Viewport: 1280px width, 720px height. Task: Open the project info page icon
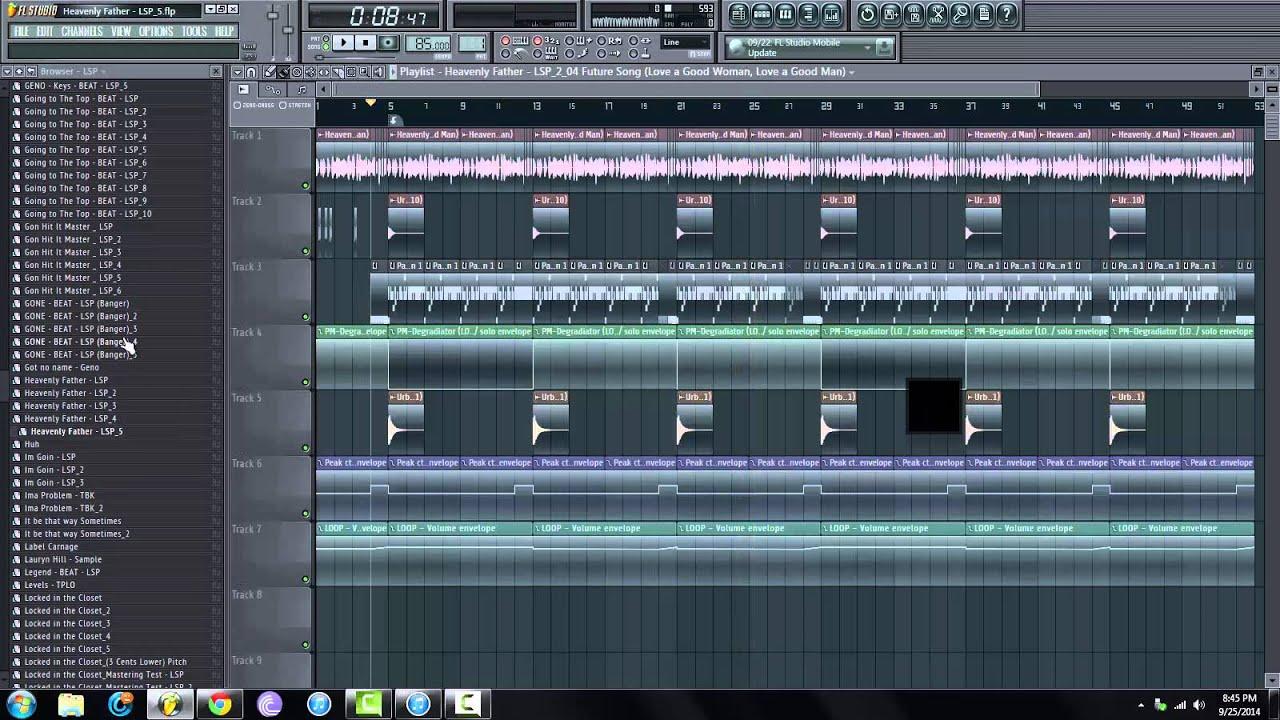[x=983, y=14]
